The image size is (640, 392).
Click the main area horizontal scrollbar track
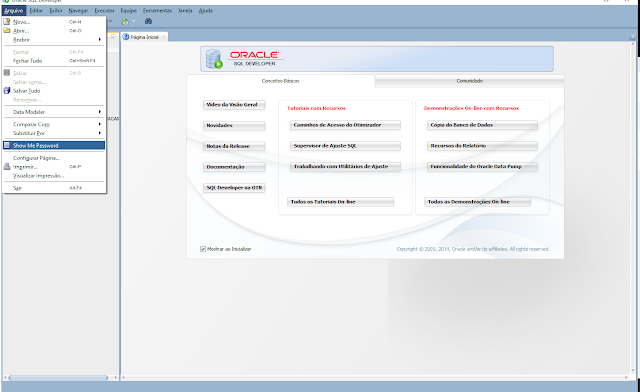point(374,378)
